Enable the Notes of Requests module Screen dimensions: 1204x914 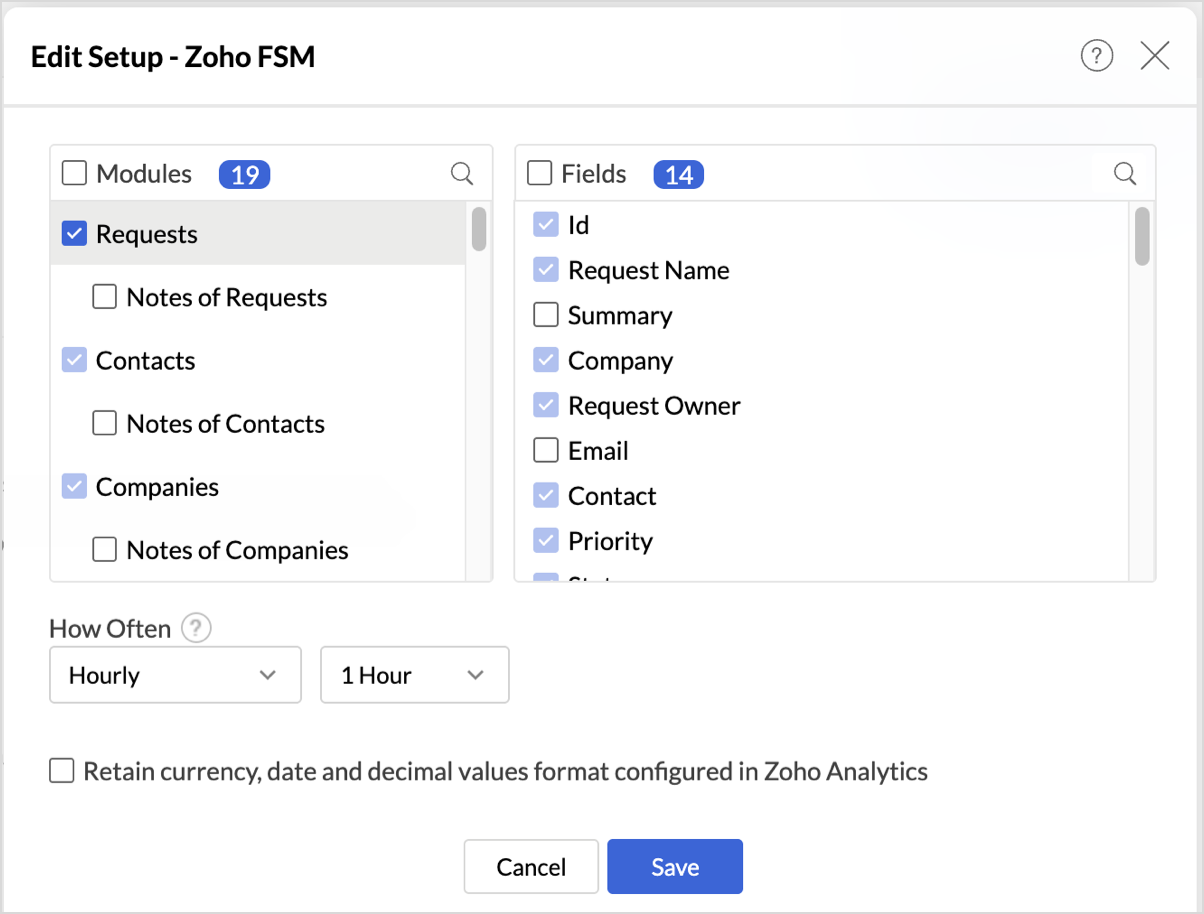105,297
